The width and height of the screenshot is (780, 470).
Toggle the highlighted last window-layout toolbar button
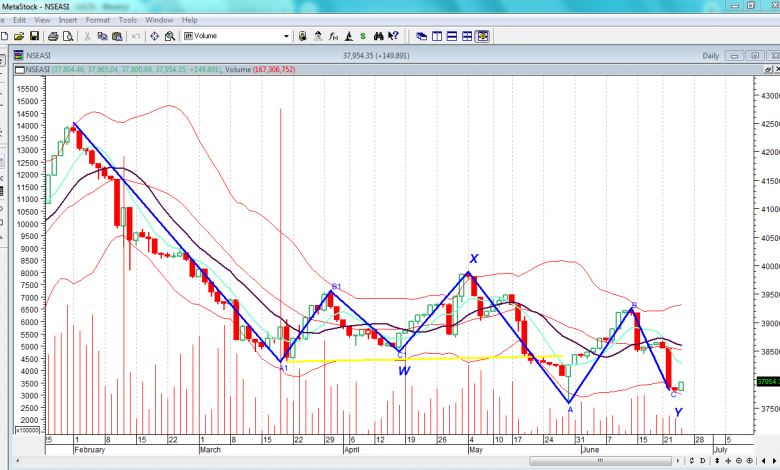(x=483, y=36)
